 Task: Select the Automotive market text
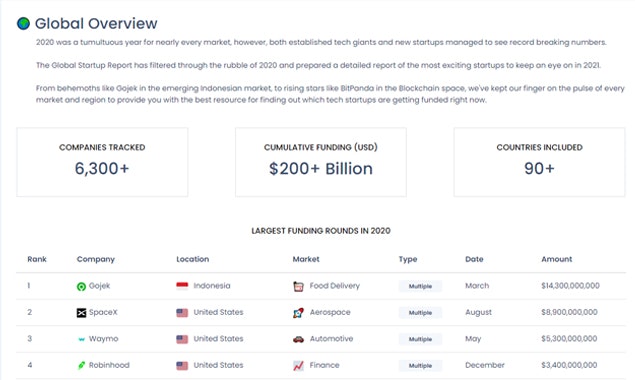(331, 339)
